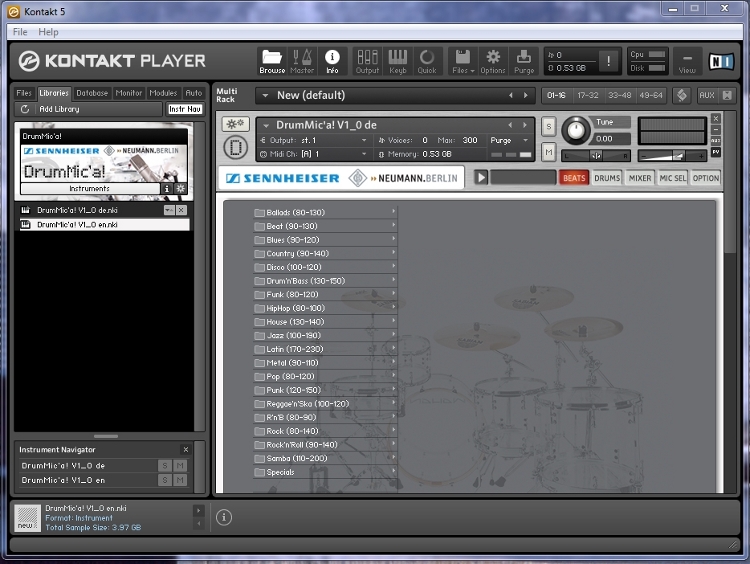Toggle the PV button on instrument
This screenshot has height=564, width=750.
coord(716,152)
